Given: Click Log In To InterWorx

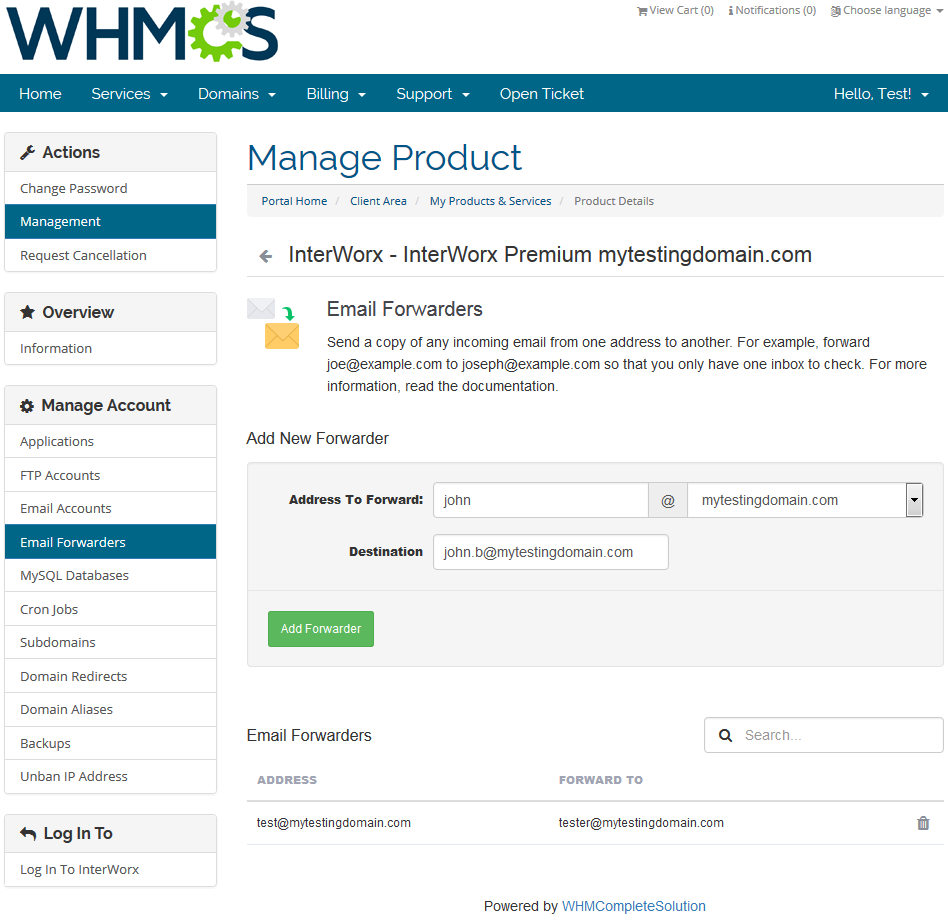Looking at the screenshot, I should point(110,870).
